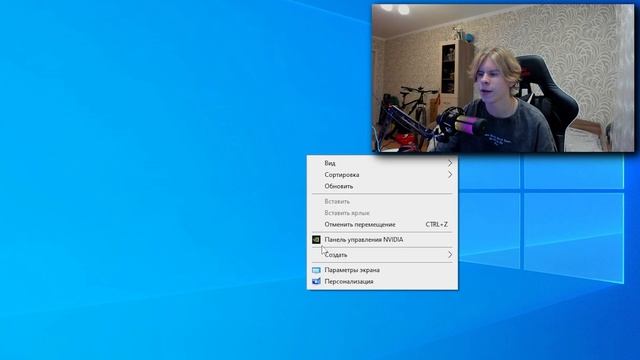Click the NVIDIA control panel icon
Viewport: 640px width, 360px height.
coord(316,240)
